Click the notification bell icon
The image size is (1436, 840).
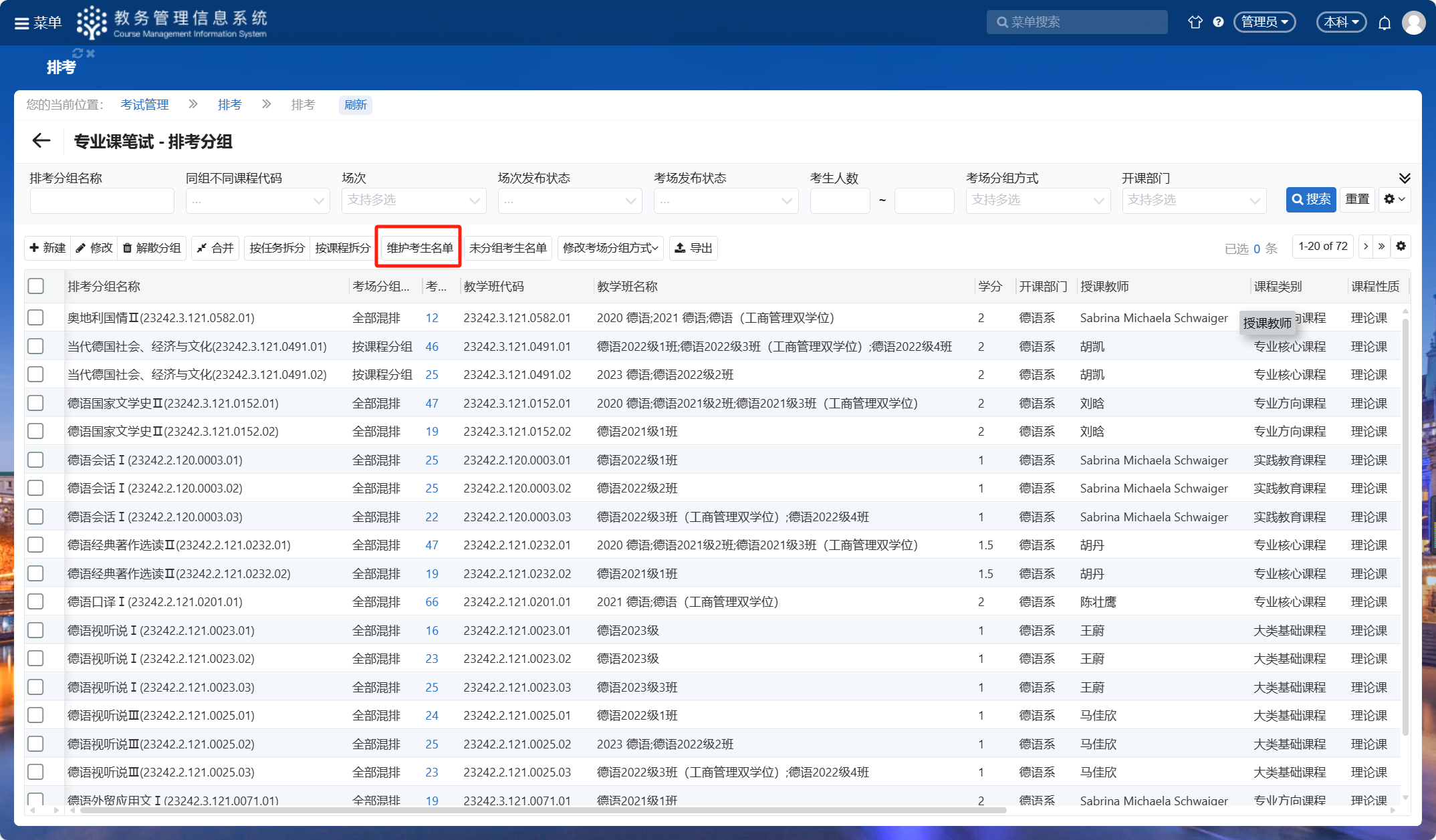coord(1384,23)
